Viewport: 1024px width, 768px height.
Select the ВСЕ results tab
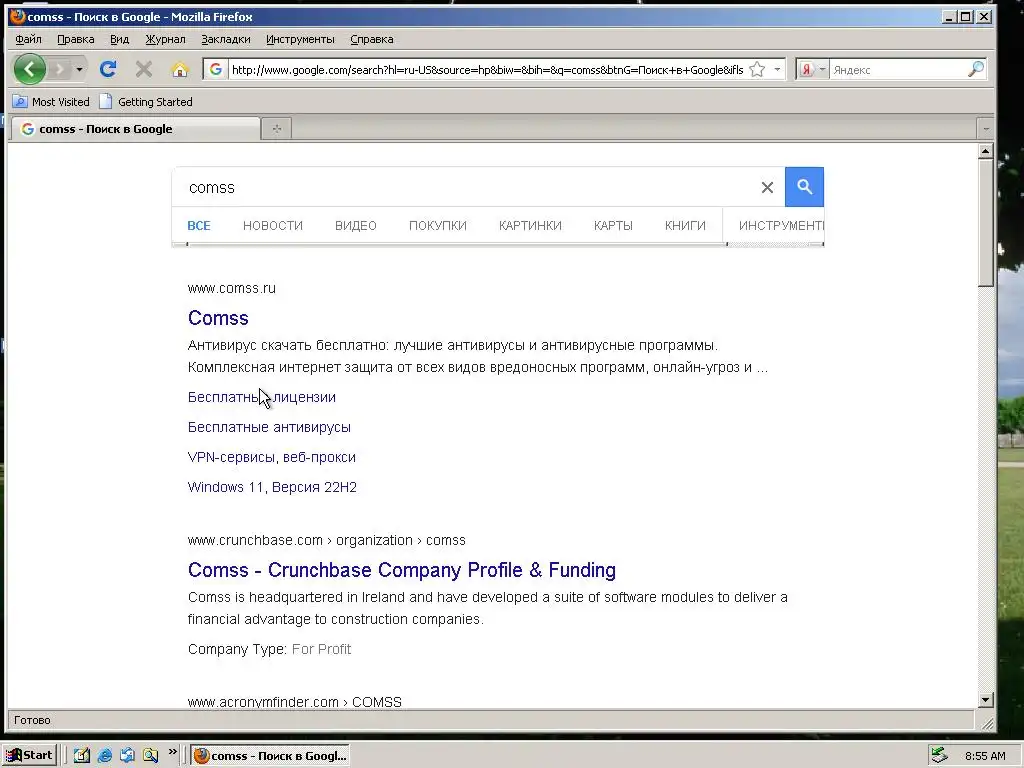point(199,225)
